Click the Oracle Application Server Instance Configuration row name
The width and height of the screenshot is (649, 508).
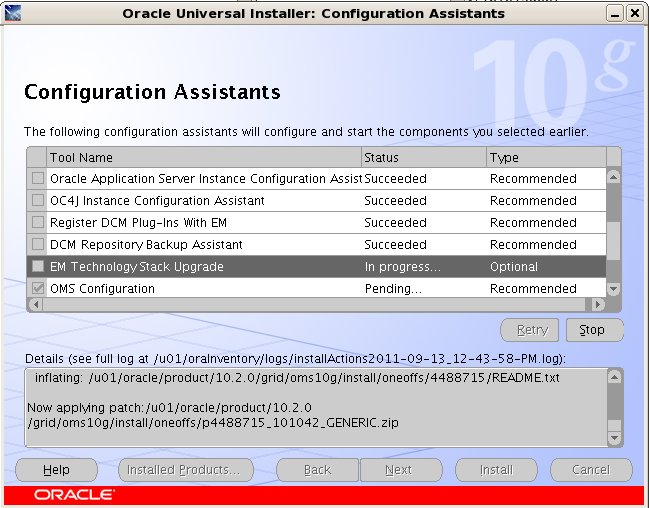pos(206,179)
